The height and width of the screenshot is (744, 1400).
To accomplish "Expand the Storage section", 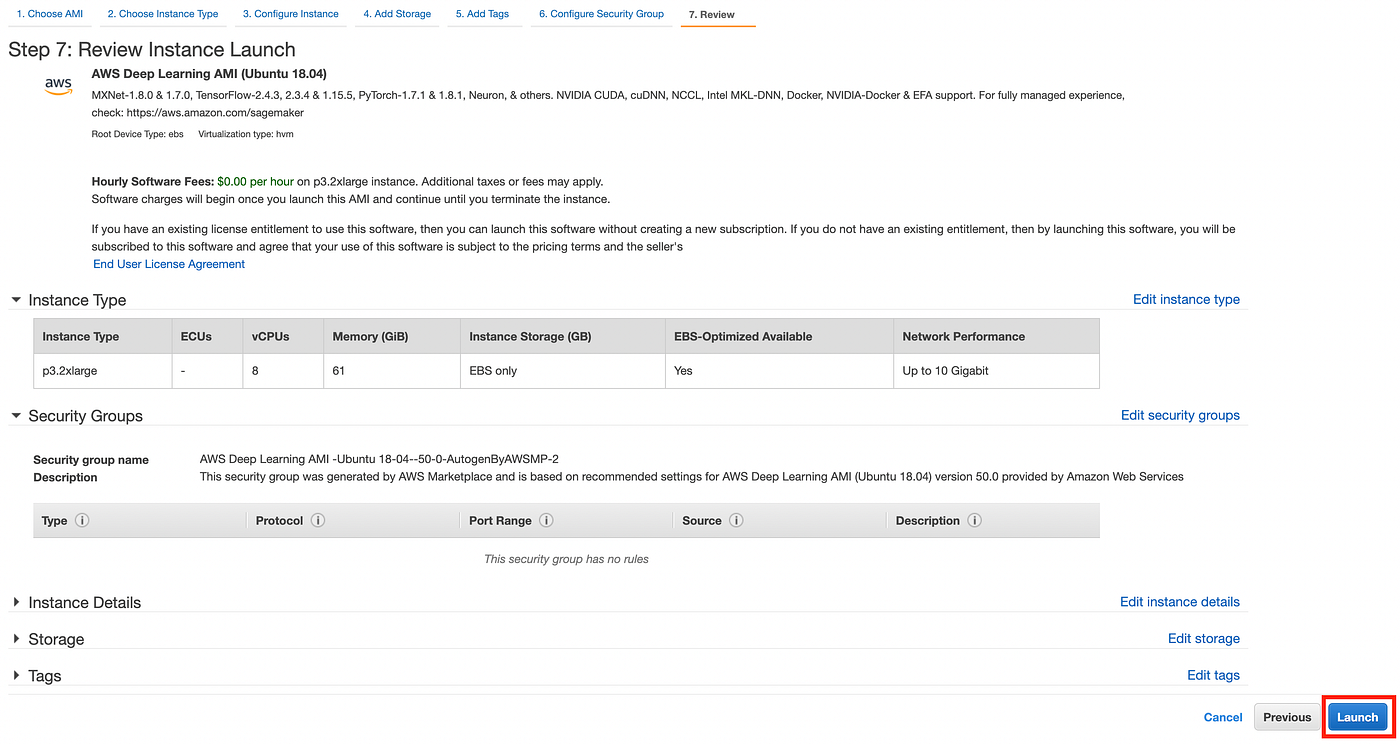I will (16, 639).
